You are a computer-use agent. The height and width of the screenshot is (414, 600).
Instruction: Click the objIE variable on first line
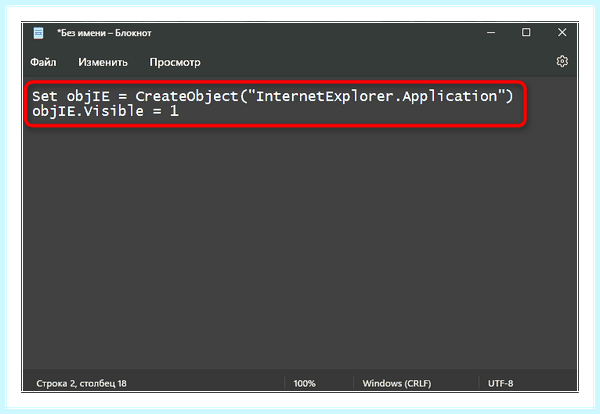(88, 96)
